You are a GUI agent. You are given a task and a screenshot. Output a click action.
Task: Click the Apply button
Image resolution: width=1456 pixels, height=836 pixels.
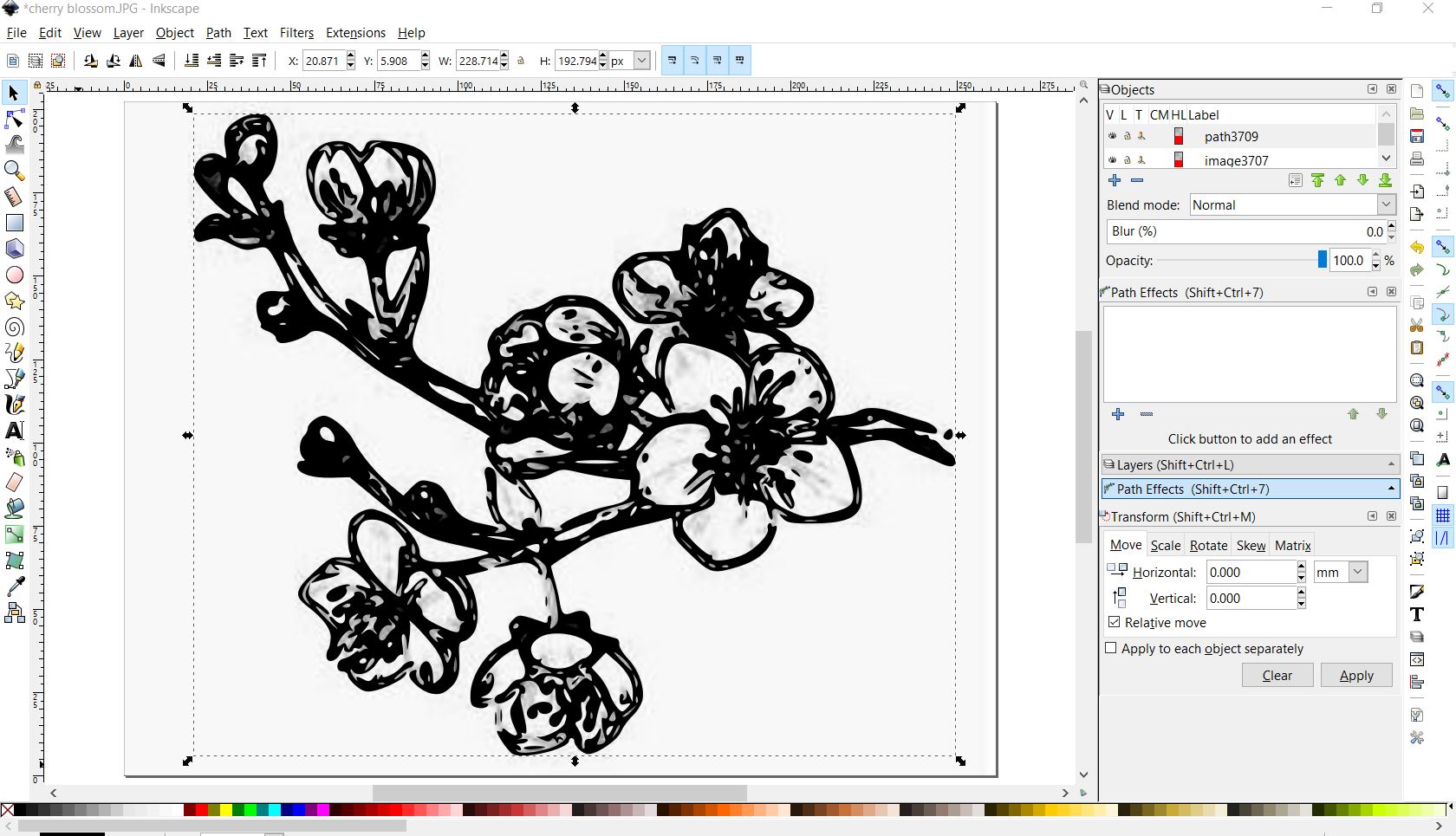click(x=1355, y=676)
